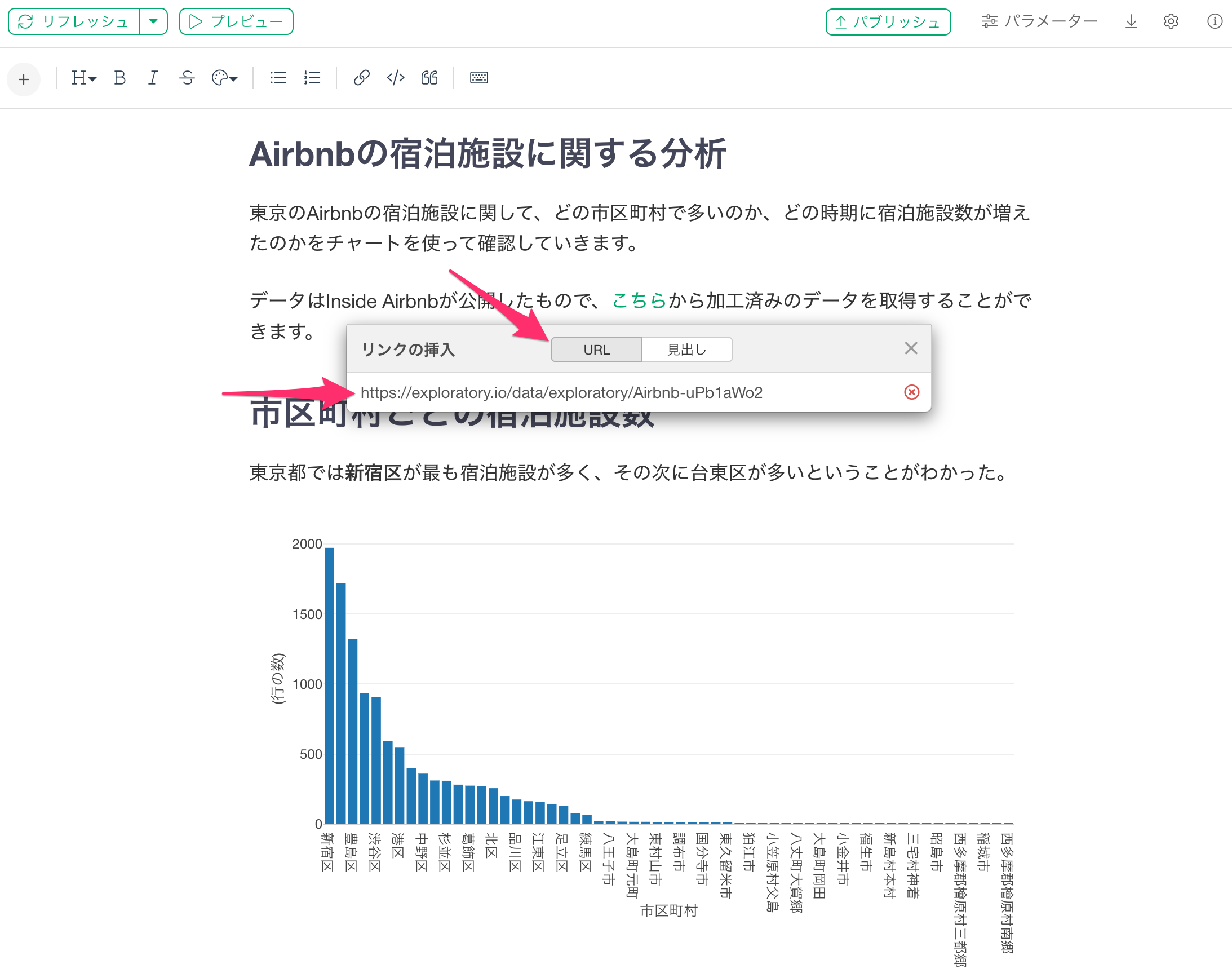This screenshot has height=973, width=1232.
Task: Click the パブリッシュ button
Action: 888,21
